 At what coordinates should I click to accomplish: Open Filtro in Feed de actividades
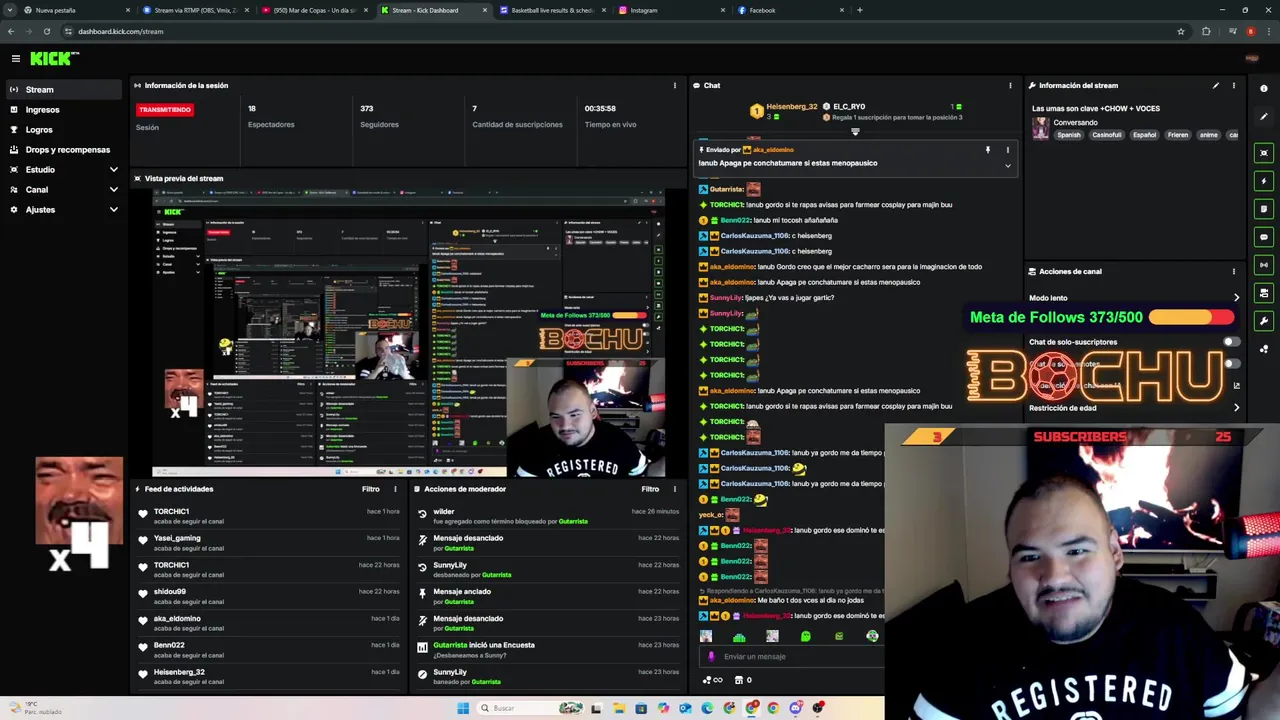click(371, 489)
